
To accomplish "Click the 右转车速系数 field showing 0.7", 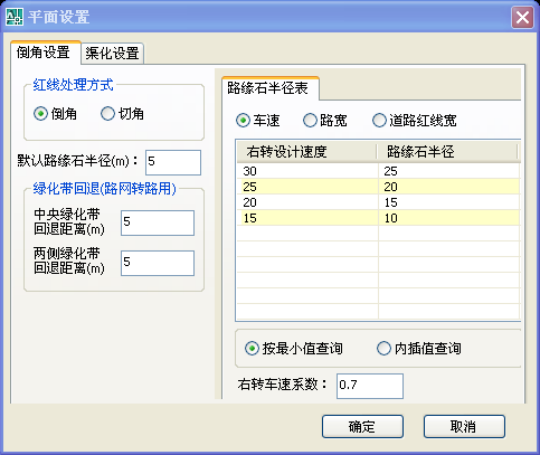I will pos(370,386).
